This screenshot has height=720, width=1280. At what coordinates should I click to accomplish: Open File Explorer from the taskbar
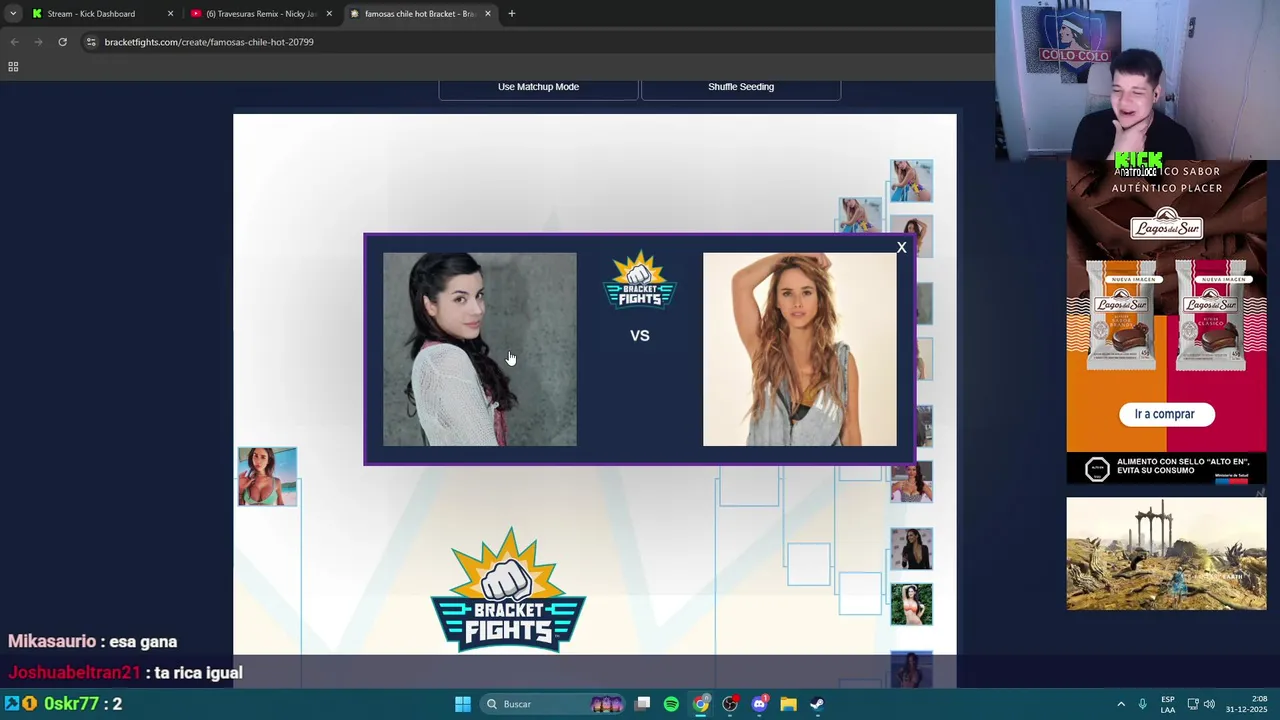pos(788,704)
